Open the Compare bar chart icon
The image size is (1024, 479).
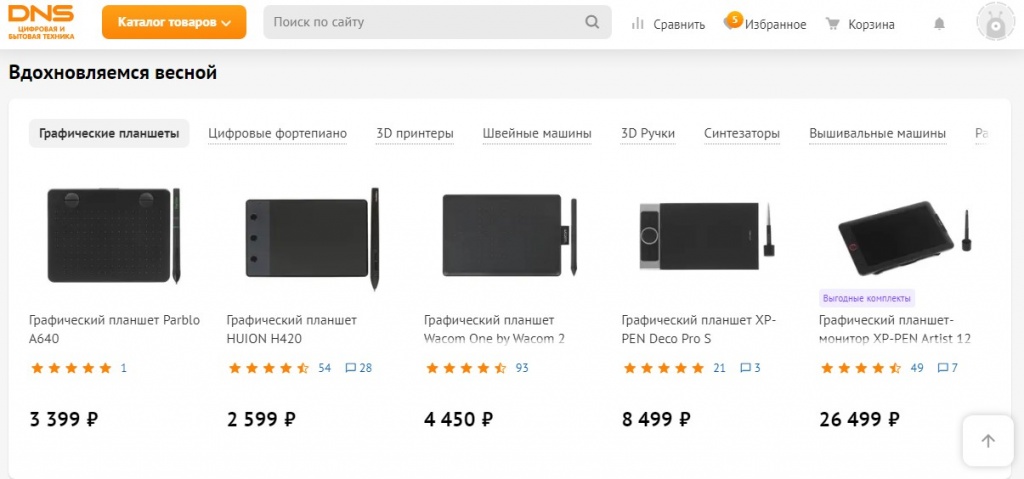click(x=637, y=23)
